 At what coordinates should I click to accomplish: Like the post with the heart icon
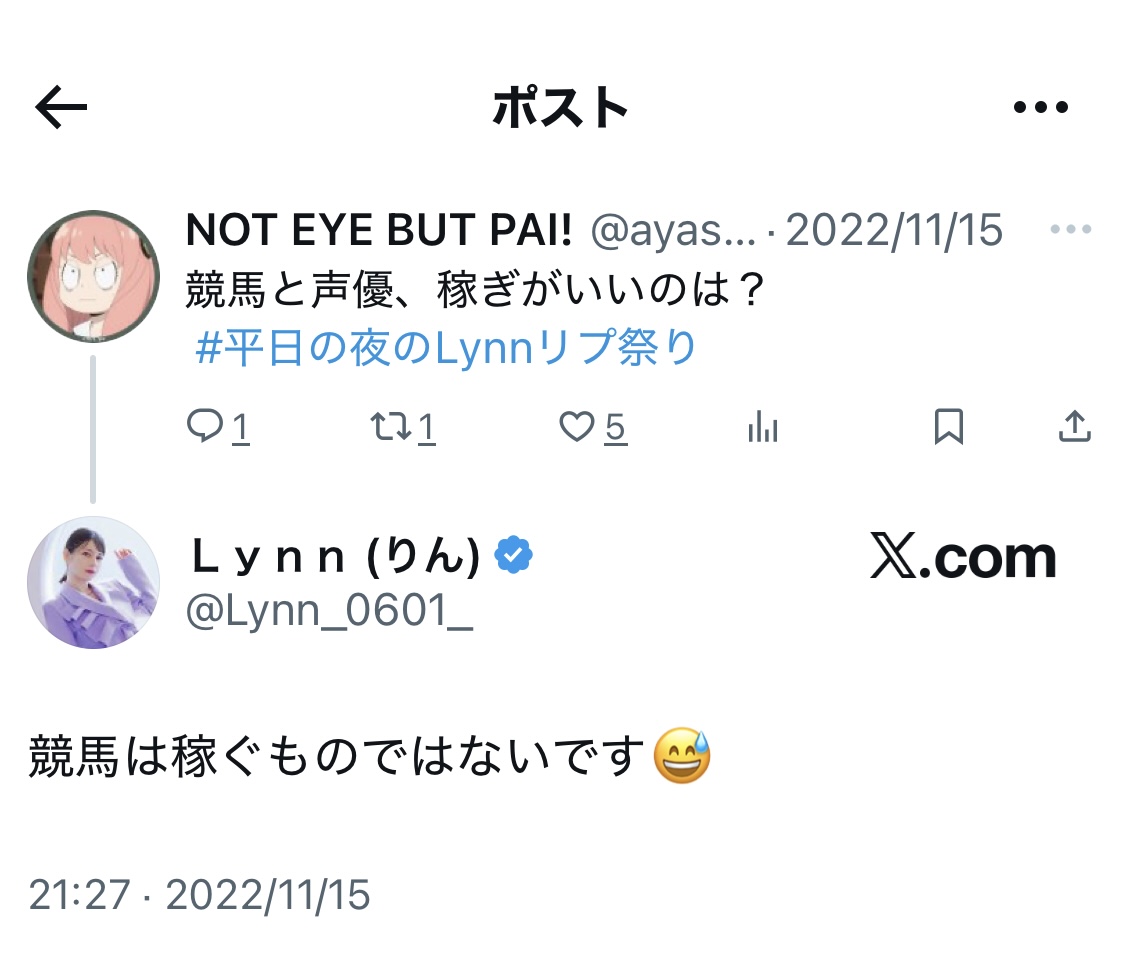tap(577, 428)
